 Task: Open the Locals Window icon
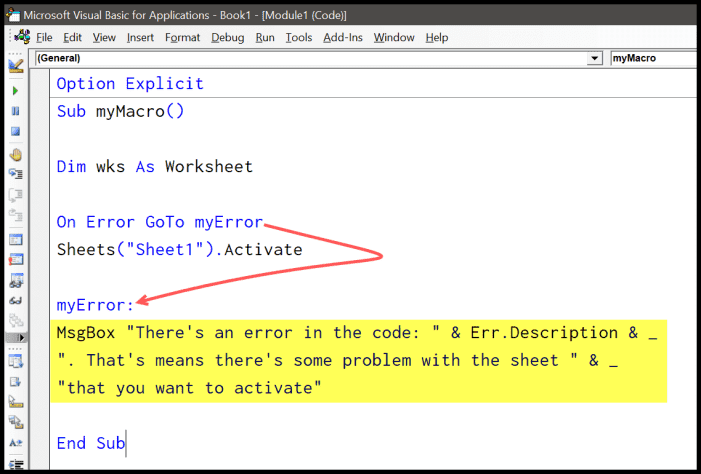click(x=16, y=240)
